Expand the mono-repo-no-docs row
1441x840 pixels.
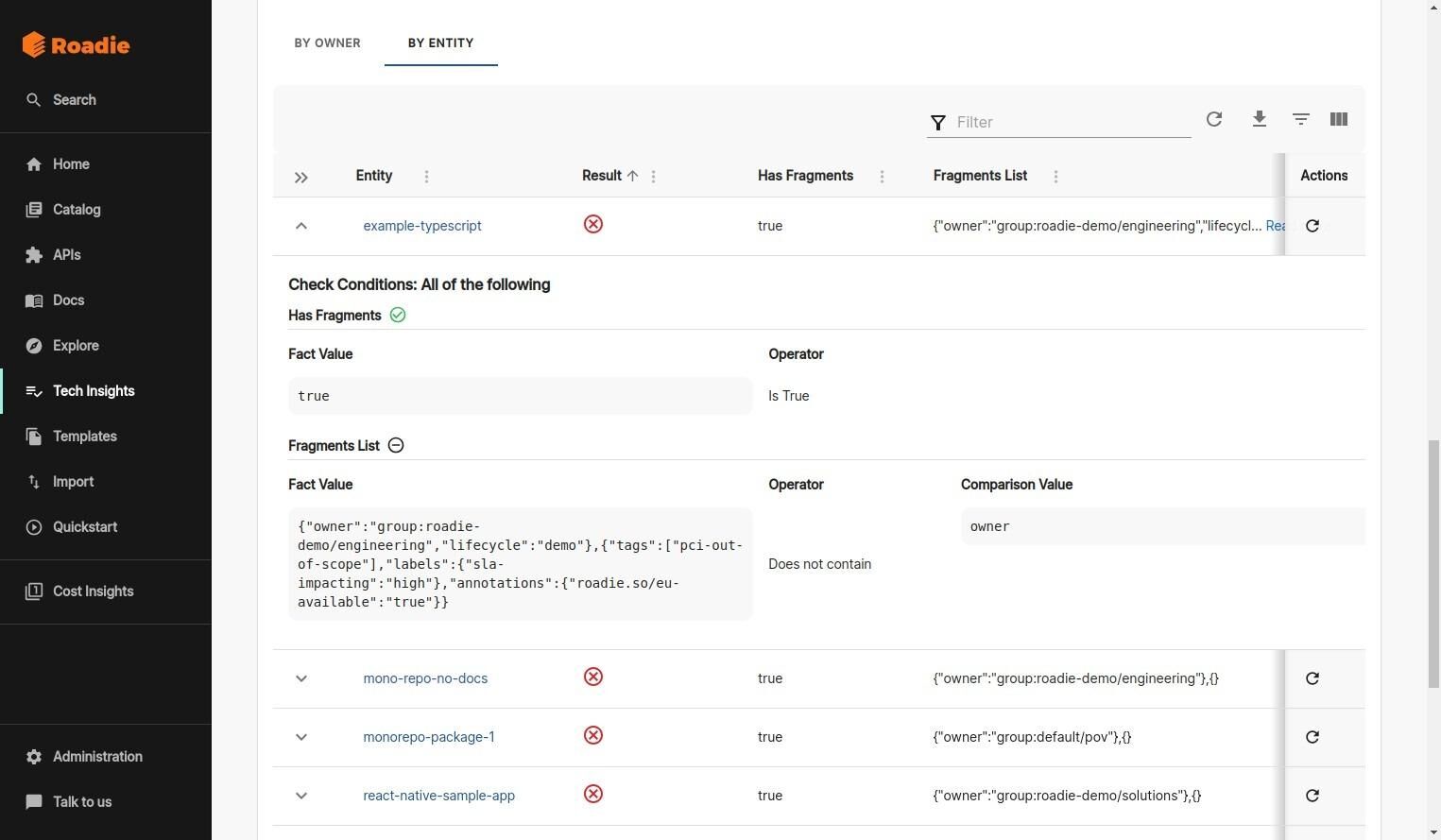pyautogui.click(x=301, y=678)
